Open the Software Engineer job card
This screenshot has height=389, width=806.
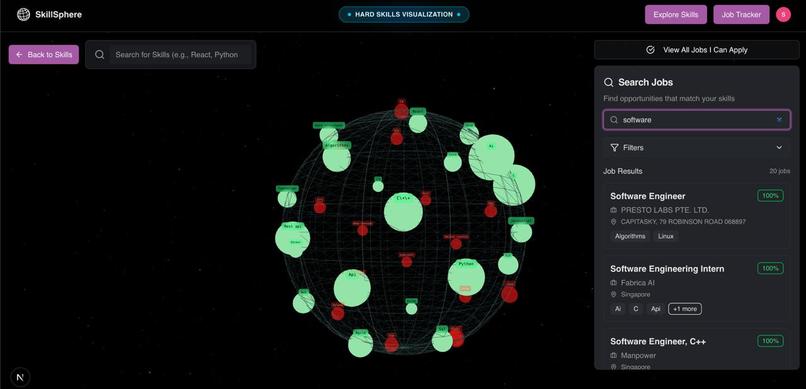(697, 216)
